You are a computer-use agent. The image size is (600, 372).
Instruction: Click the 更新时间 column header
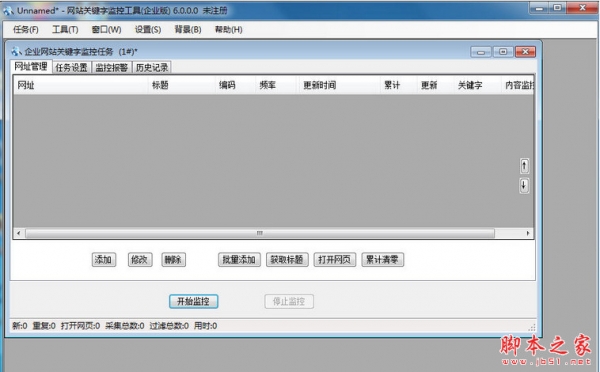click(339, 85)
